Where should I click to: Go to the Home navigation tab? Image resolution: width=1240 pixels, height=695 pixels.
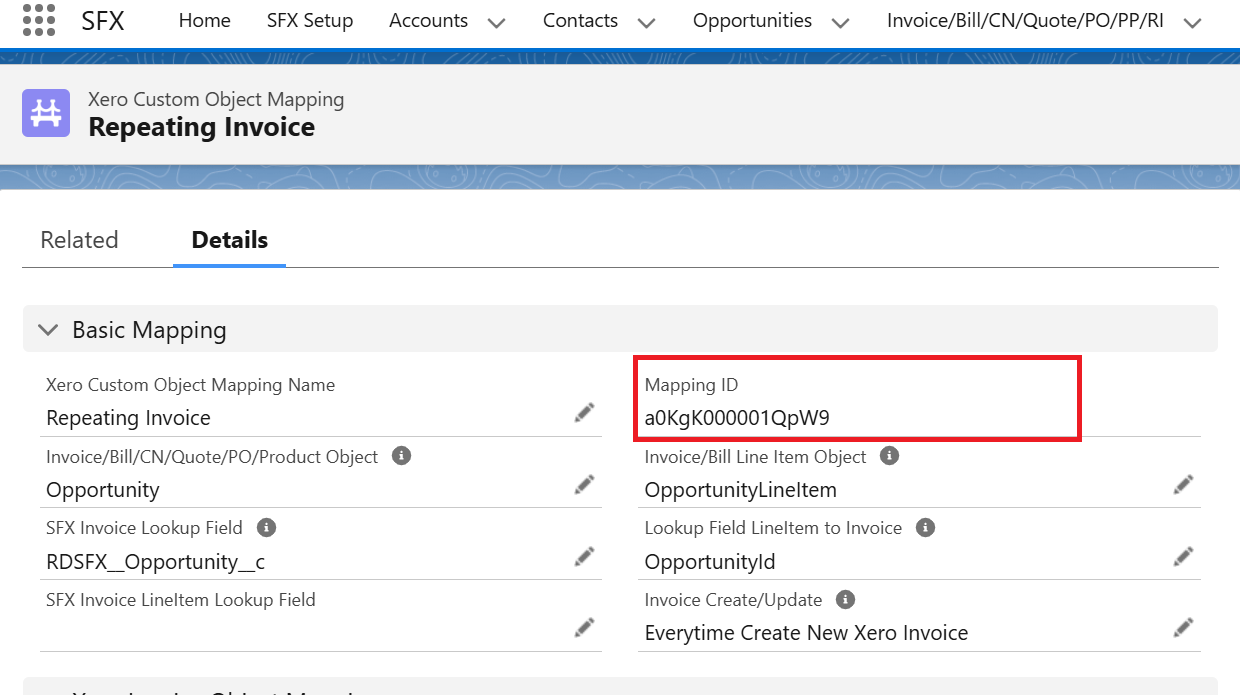click(204, 20)
